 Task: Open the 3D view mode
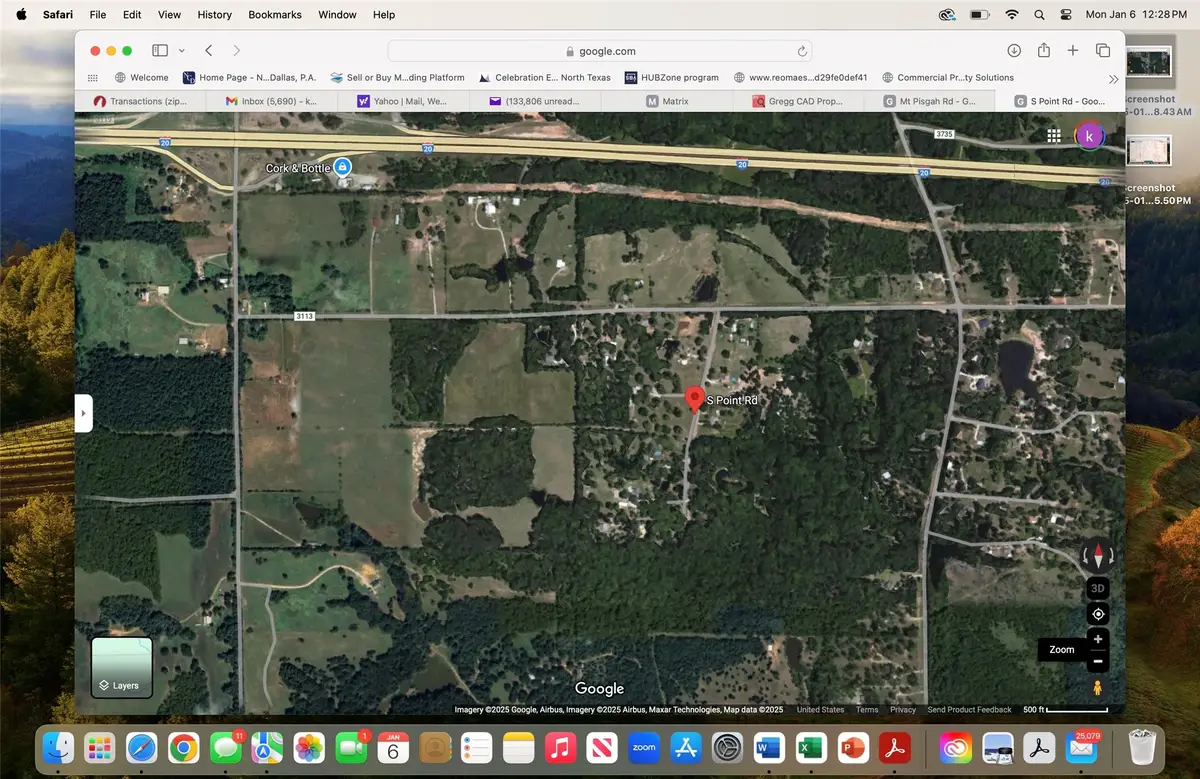click(x=1097, y=588)
